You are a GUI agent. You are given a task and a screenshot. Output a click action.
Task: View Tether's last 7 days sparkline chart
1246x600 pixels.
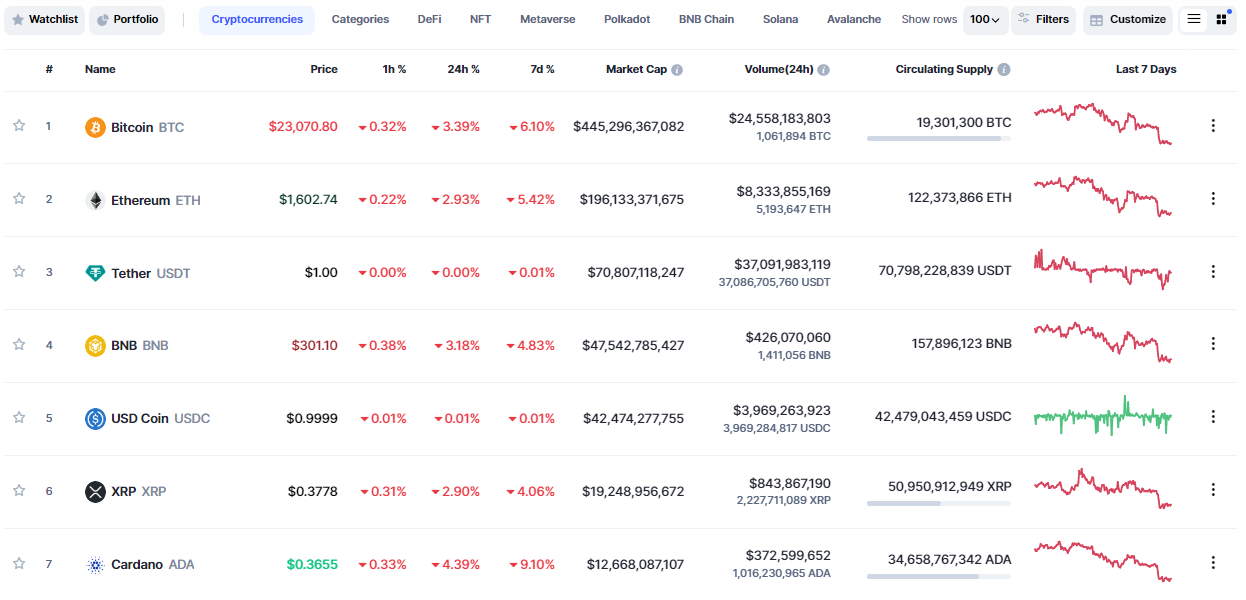tap(1102, 269)
